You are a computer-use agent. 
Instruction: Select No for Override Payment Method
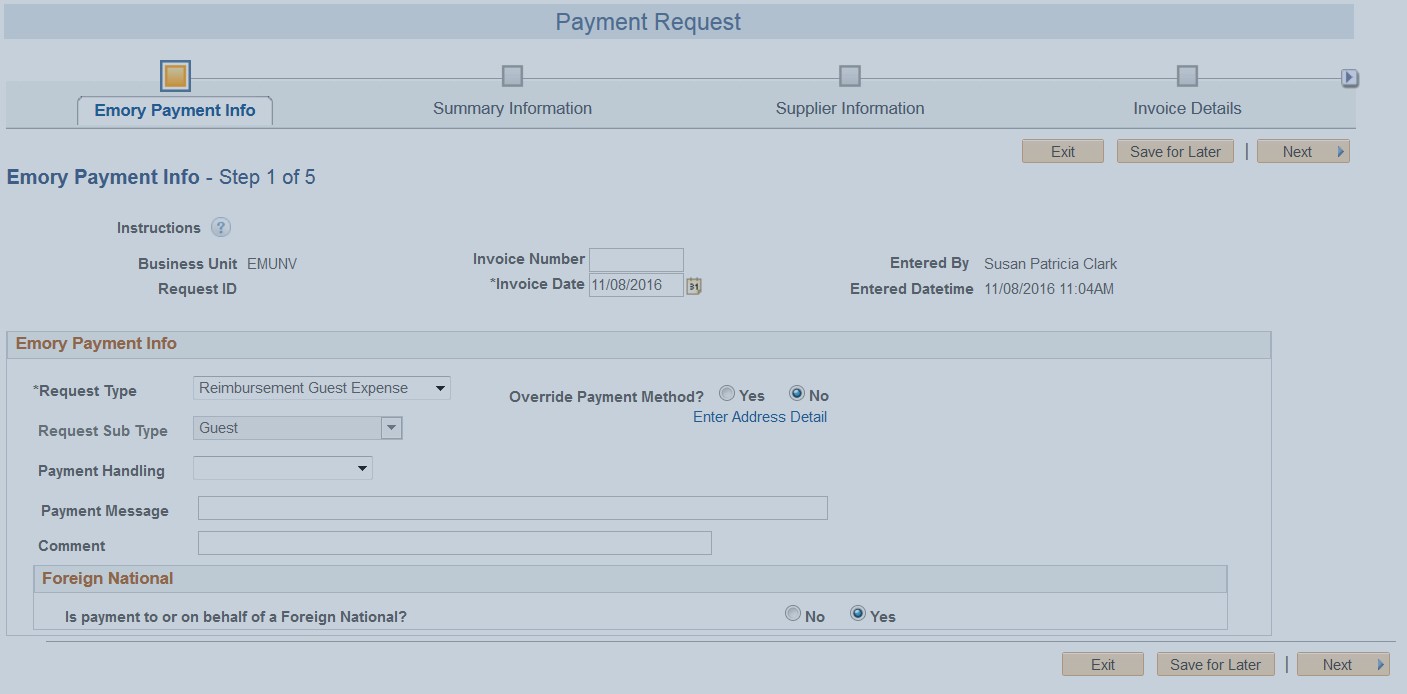point(796,393)
